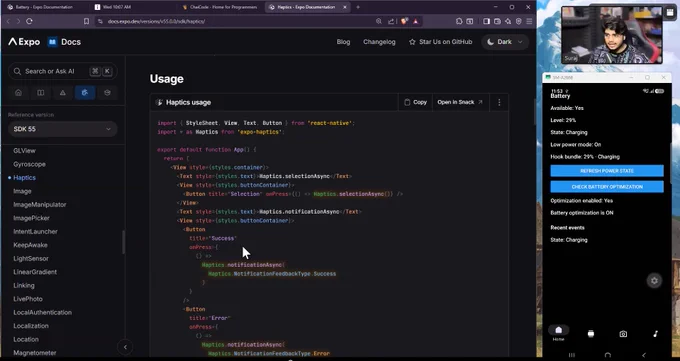Open the Brave wallet icon in the toolbar

[497, 21]
